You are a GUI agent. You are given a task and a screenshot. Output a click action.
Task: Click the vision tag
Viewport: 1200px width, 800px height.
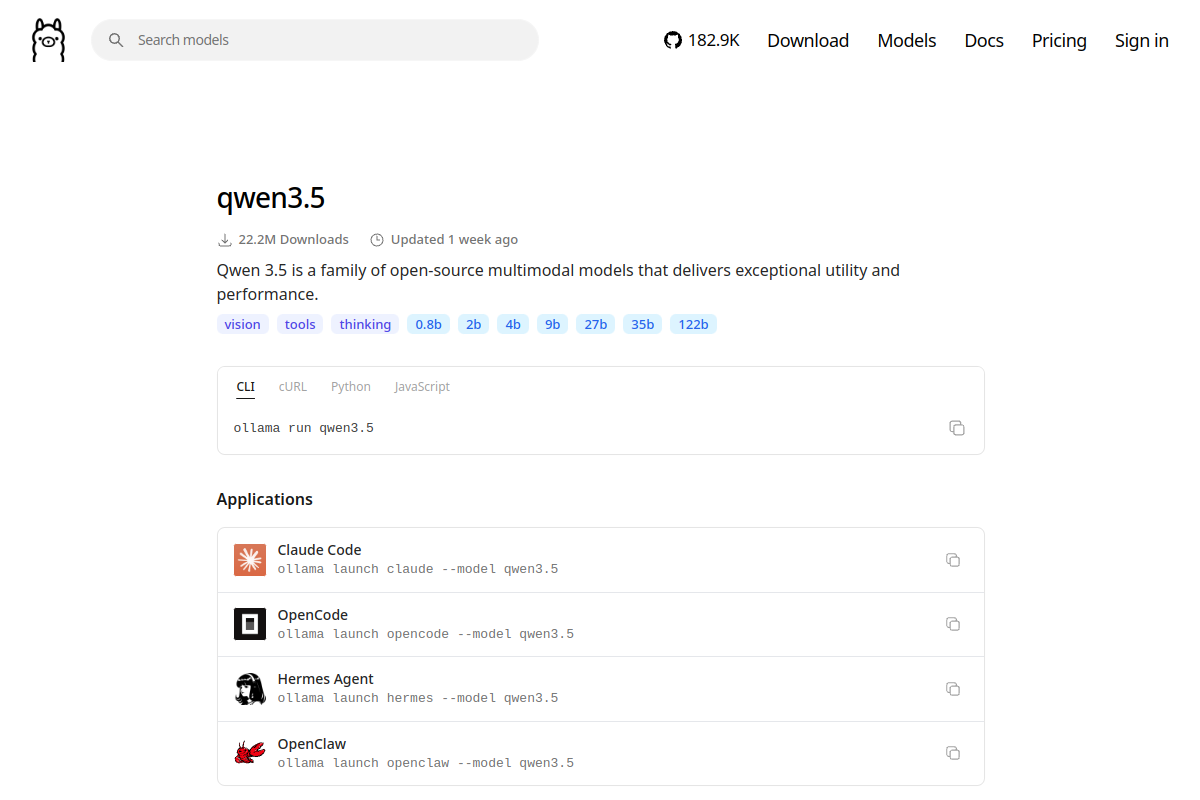(x=243, y=324)
